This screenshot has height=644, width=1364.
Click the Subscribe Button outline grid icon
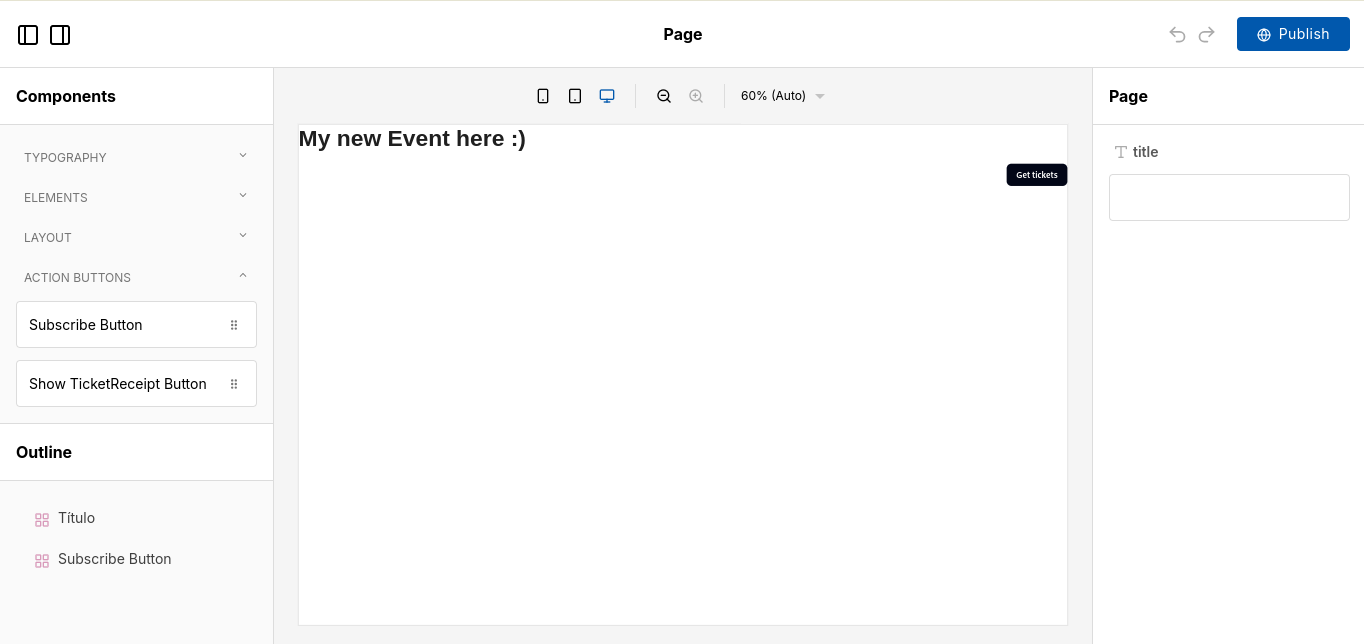(42, 561)
